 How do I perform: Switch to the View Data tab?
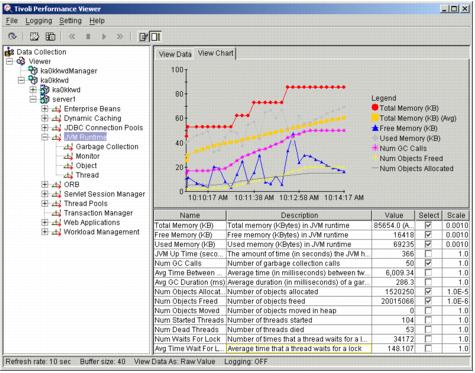point(175,54)
